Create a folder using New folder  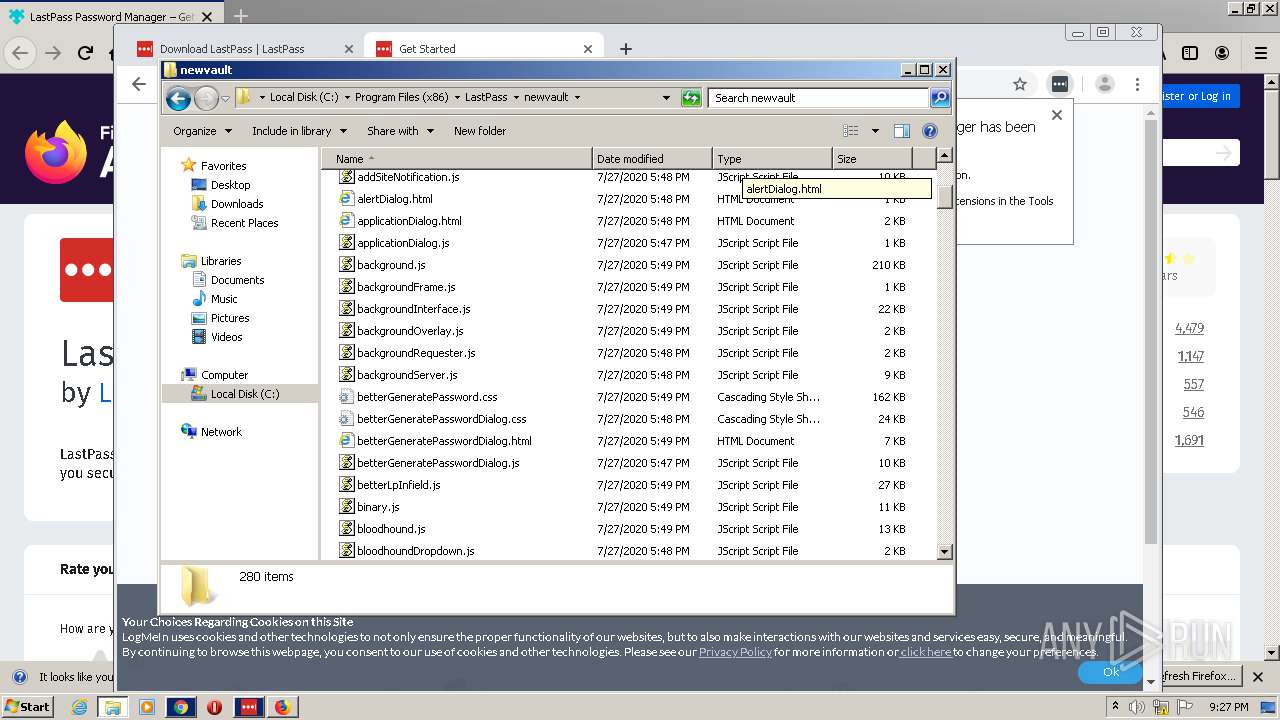pyautogui.click(x=480, y=131)
